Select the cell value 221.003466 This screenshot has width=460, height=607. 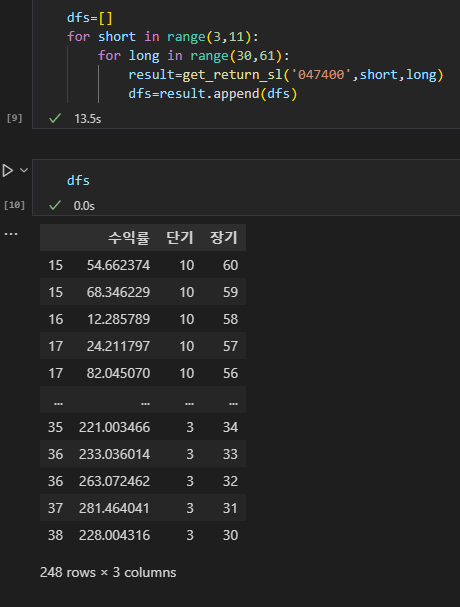pyautogui.click(x=114, y=427)
